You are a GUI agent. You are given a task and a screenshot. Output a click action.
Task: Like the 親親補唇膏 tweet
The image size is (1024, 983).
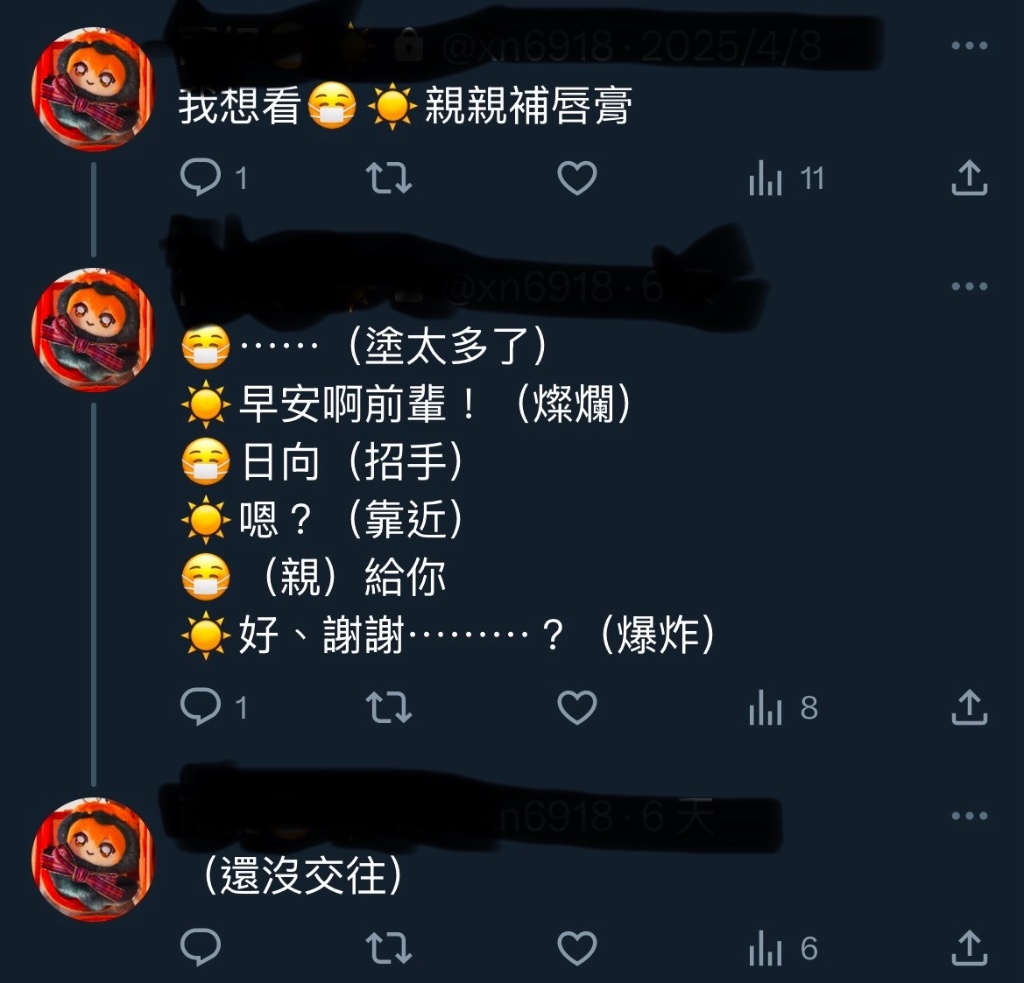point(577,178)
